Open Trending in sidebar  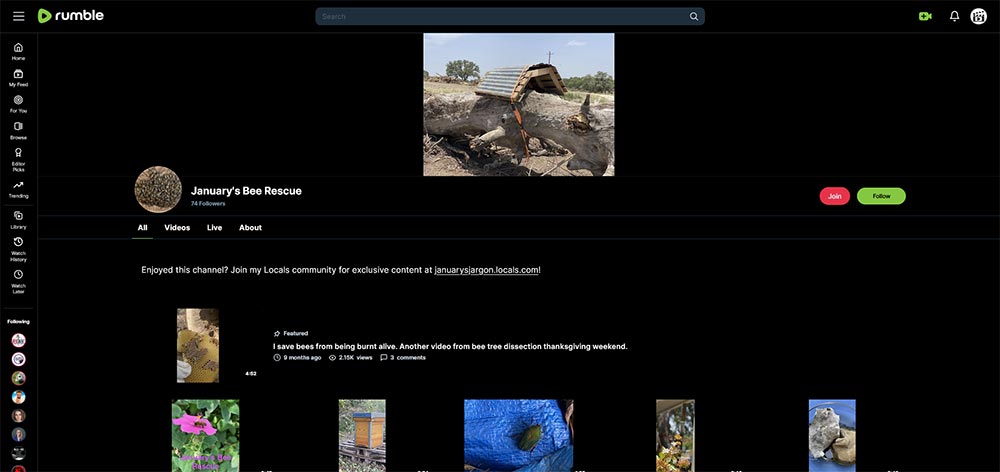click(x=18, y=189)
